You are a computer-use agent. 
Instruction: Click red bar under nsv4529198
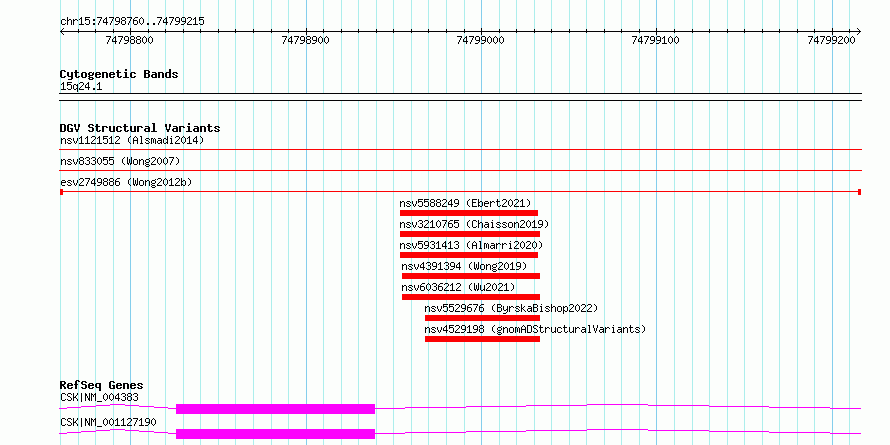click(482, 339)
